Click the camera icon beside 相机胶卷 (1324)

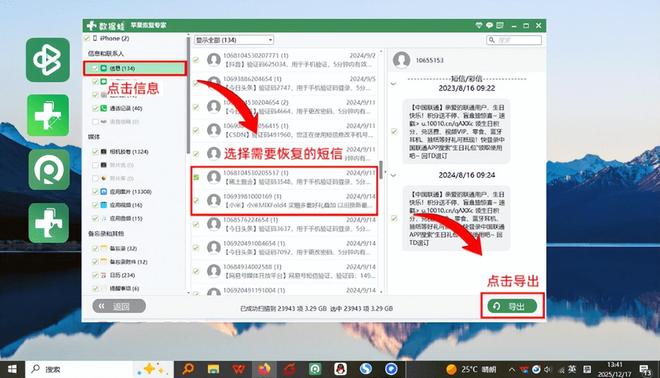click(x=104, y=152)
